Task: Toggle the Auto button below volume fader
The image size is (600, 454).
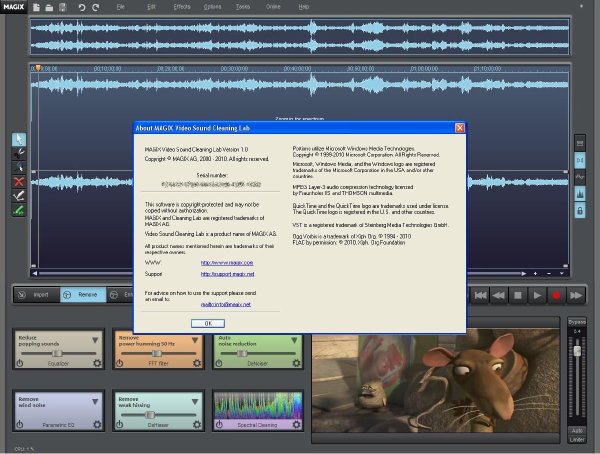Action: 577,431
